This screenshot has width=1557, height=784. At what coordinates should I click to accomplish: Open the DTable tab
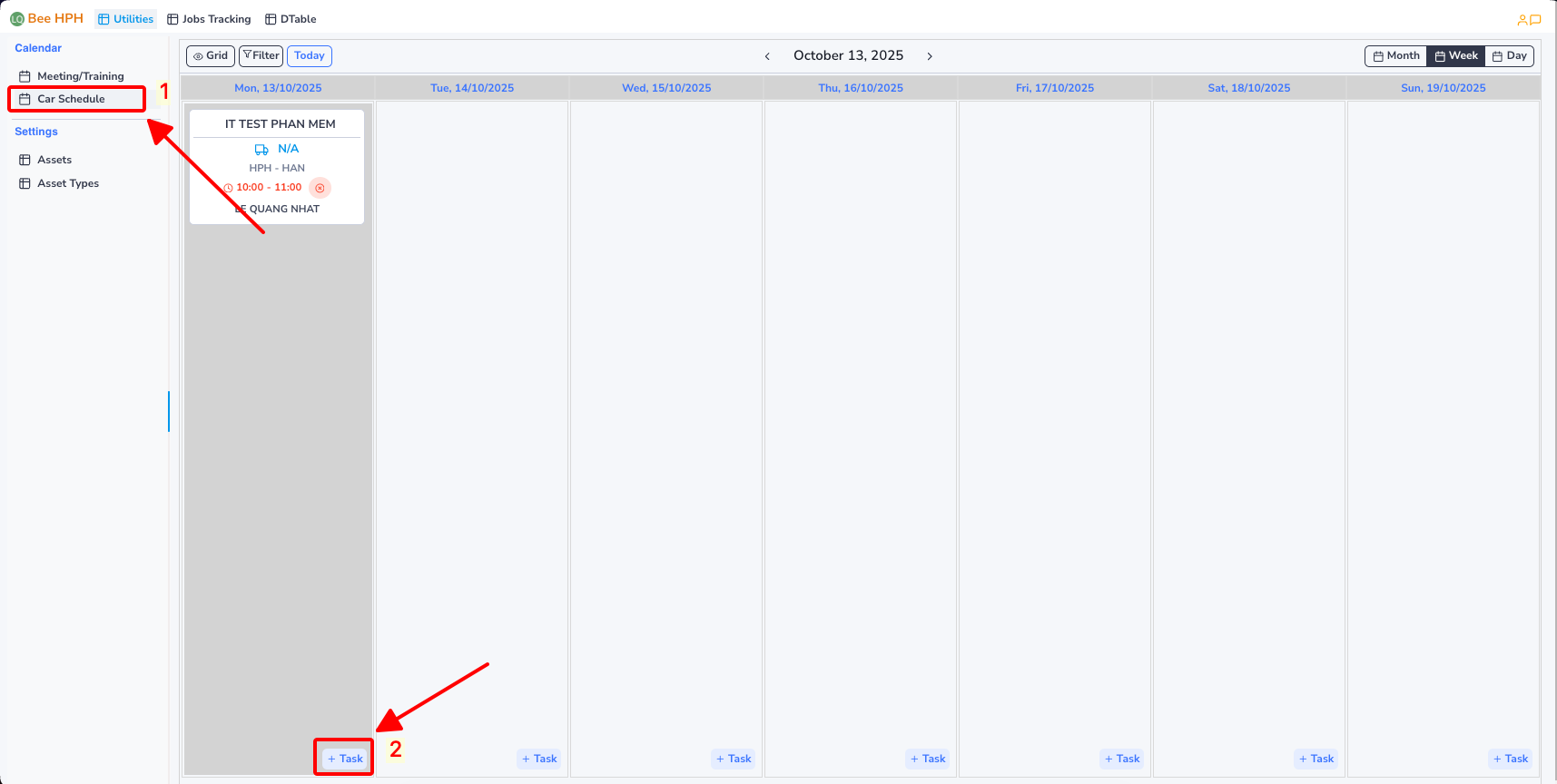[291, 19]
